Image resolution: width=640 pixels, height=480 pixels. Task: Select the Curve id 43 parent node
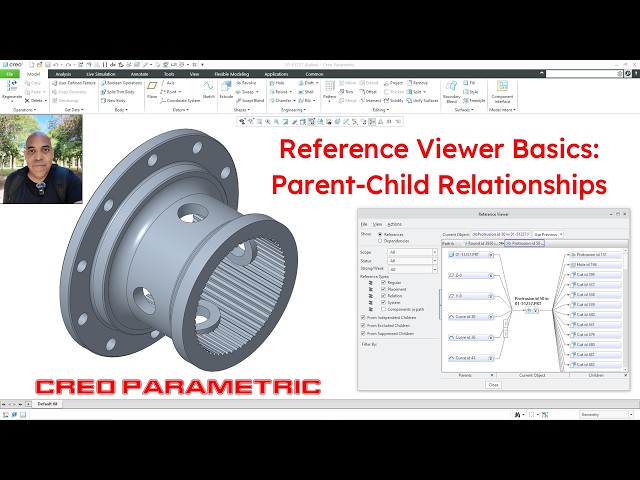(x=471, y=358)
